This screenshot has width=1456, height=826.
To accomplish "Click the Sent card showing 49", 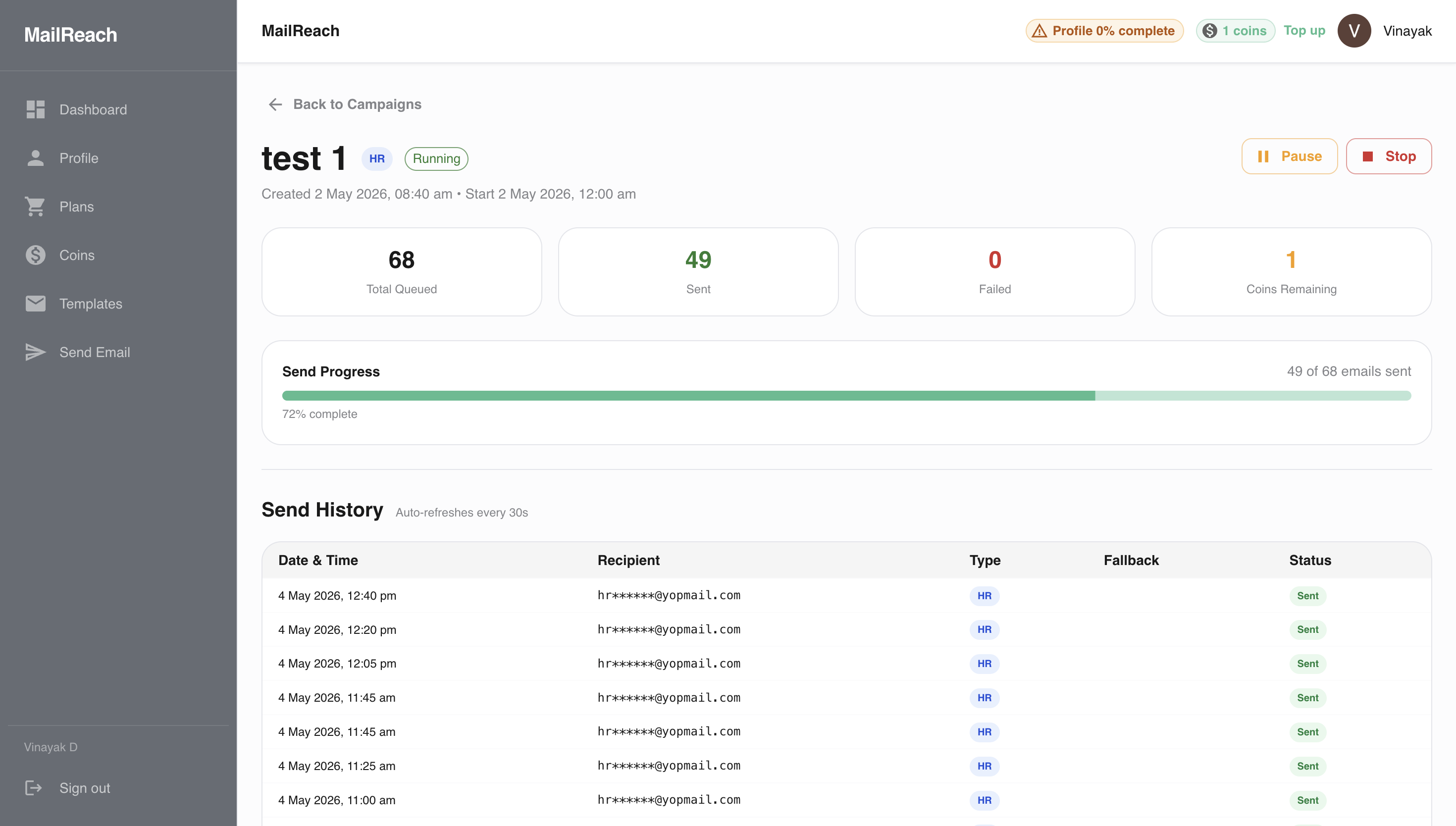I will (x=698, y=272).
